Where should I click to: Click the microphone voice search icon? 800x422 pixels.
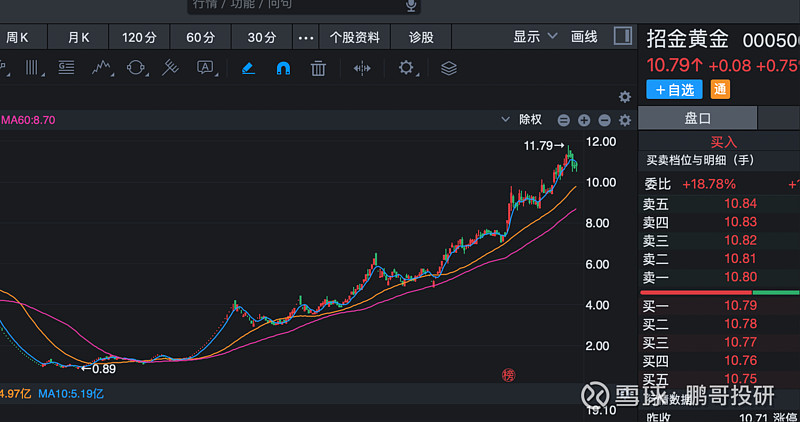[x=411, y=6]
